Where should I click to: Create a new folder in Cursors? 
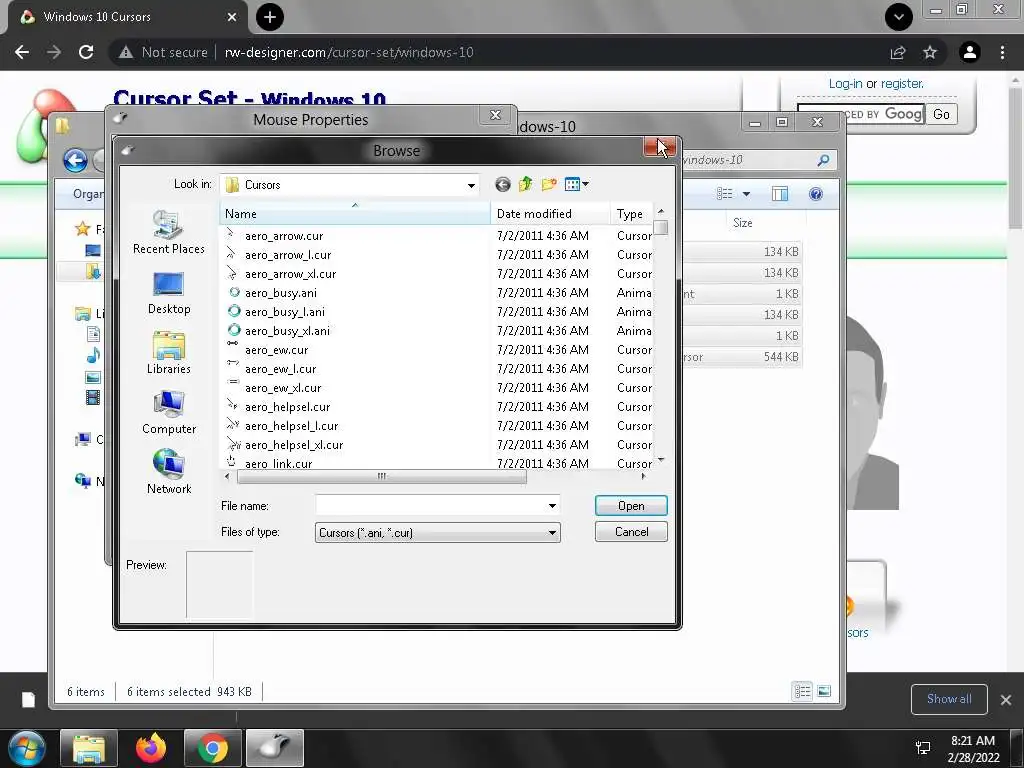[549, 185]
